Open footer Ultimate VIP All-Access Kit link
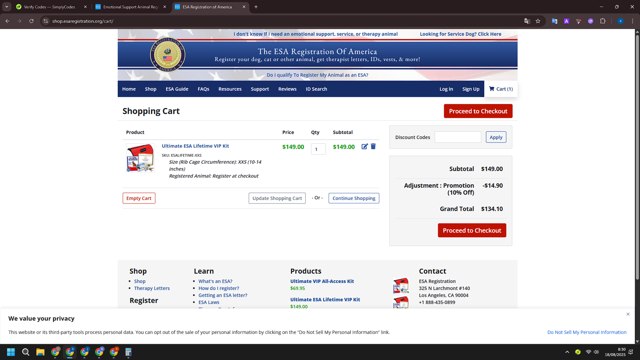Image resolution: width=640 pixels, height=360 pixels. [322, 281]
